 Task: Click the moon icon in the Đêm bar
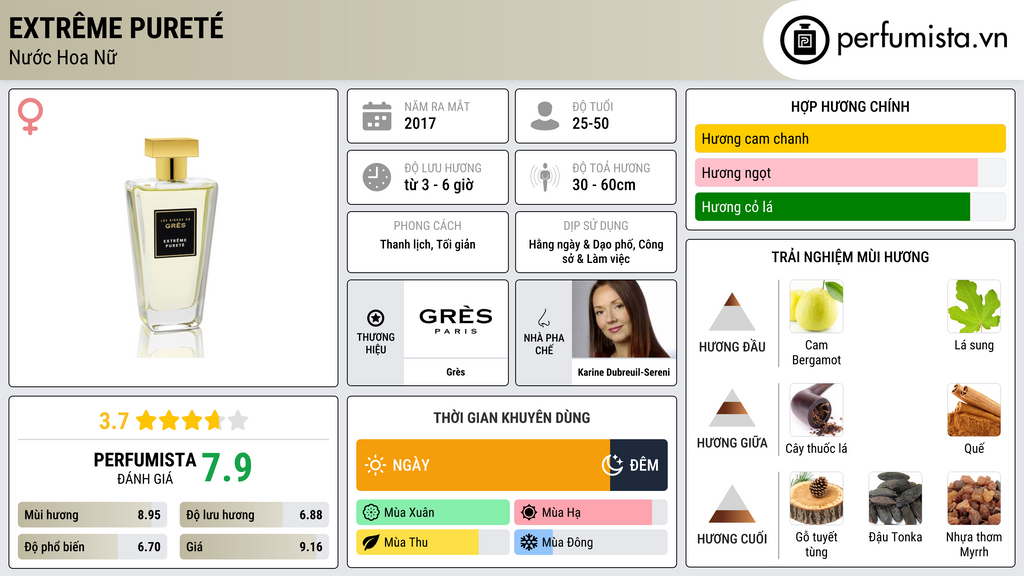coord(612,465)
